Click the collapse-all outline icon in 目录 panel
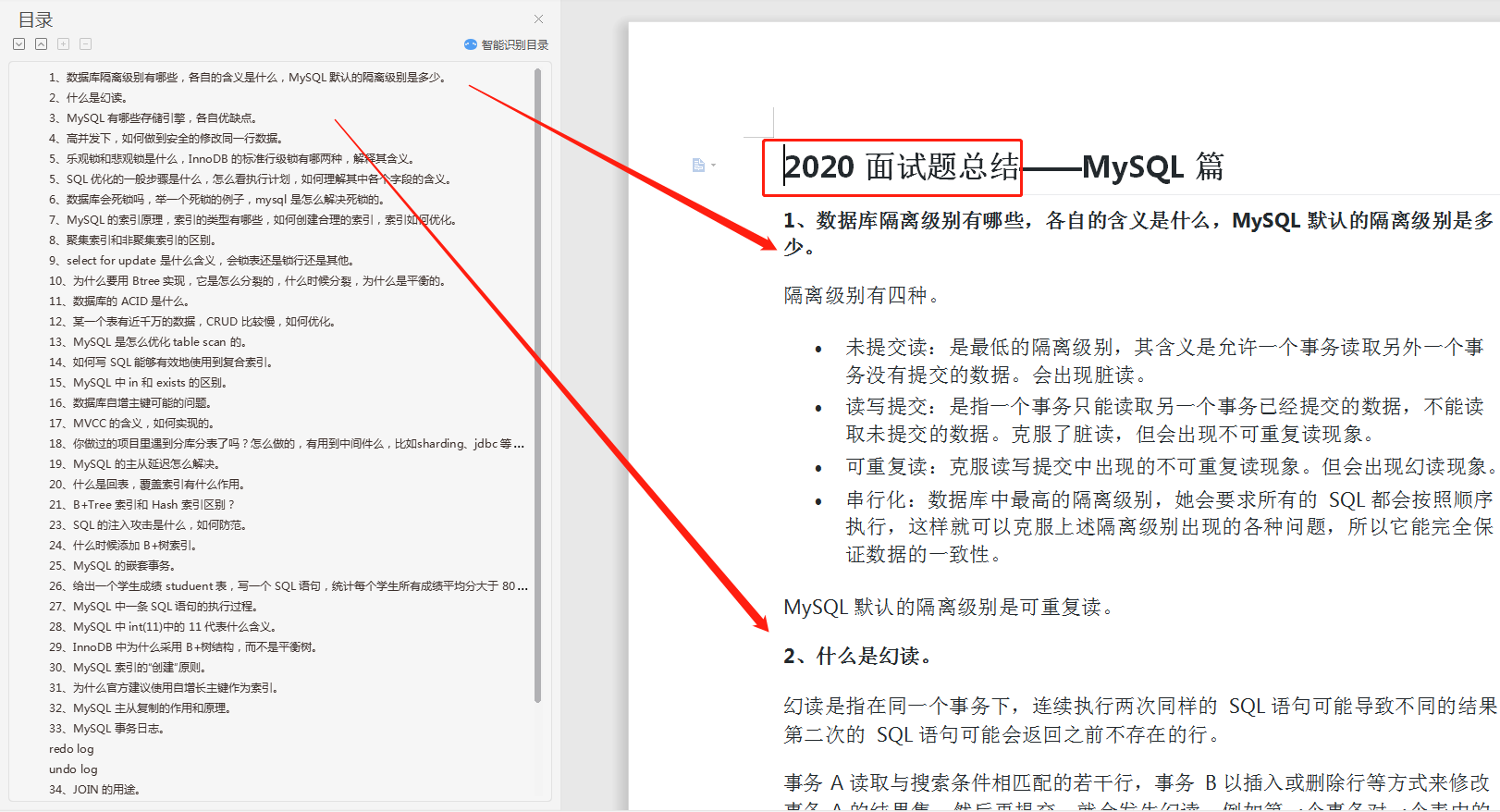 pyautogui.click(x=41, y=44)
